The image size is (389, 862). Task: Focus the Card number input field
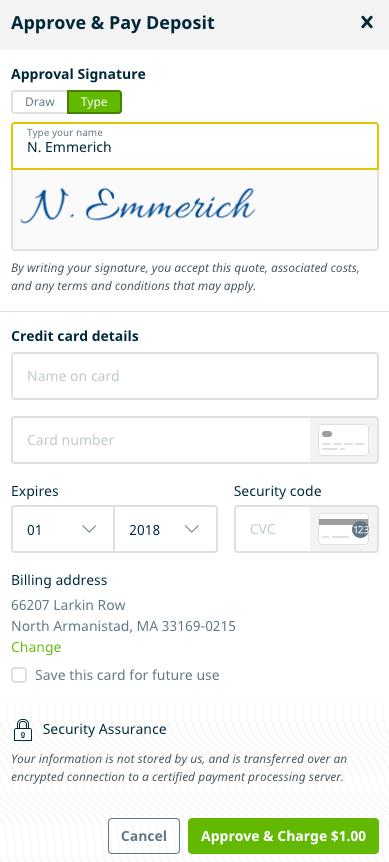coord(161,440)
